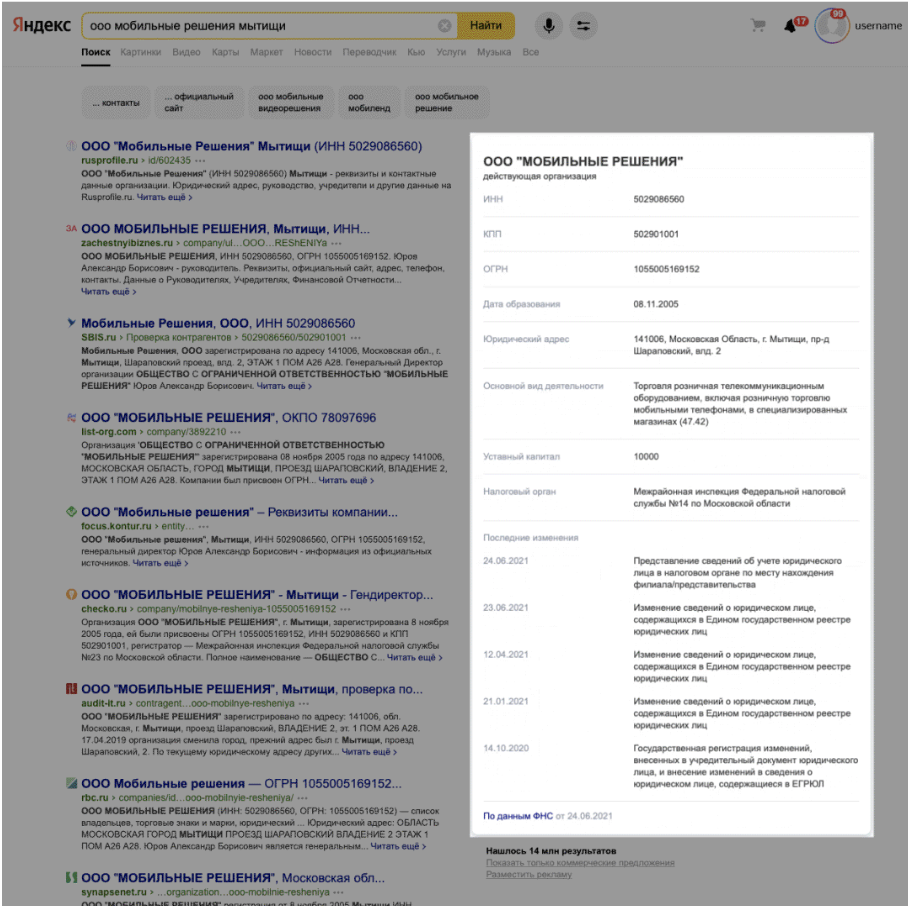Open the 'Реквизиты компании...' result title
This screenshot has height=906, width=908.
click(x=239, y=512)
